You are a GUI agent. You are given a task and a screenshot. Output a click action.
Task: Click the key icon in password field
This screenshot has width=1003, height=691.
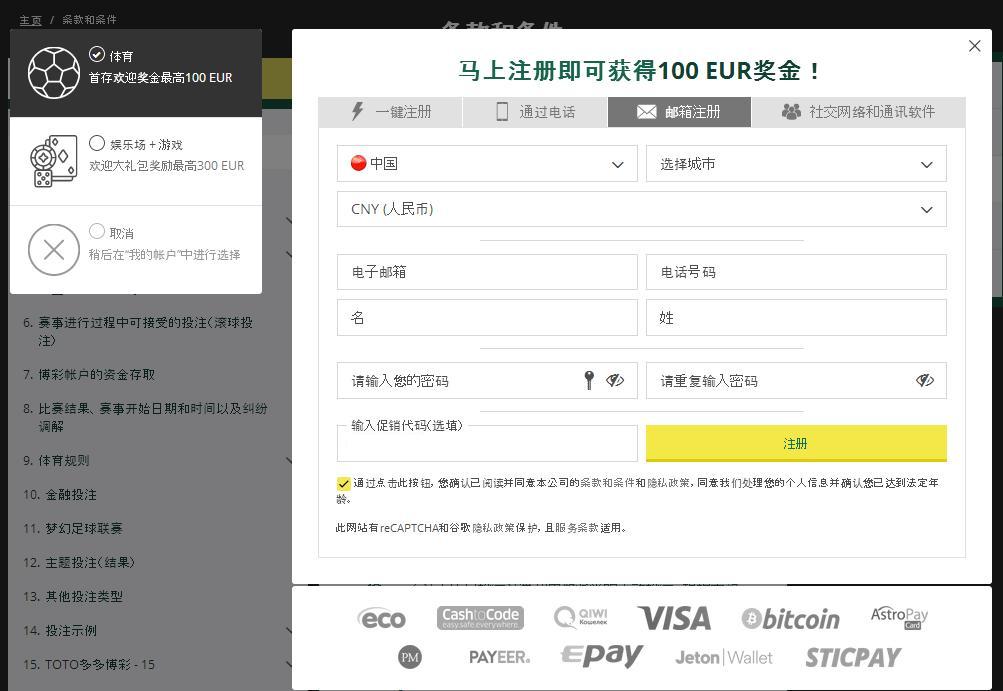point(589,380)
